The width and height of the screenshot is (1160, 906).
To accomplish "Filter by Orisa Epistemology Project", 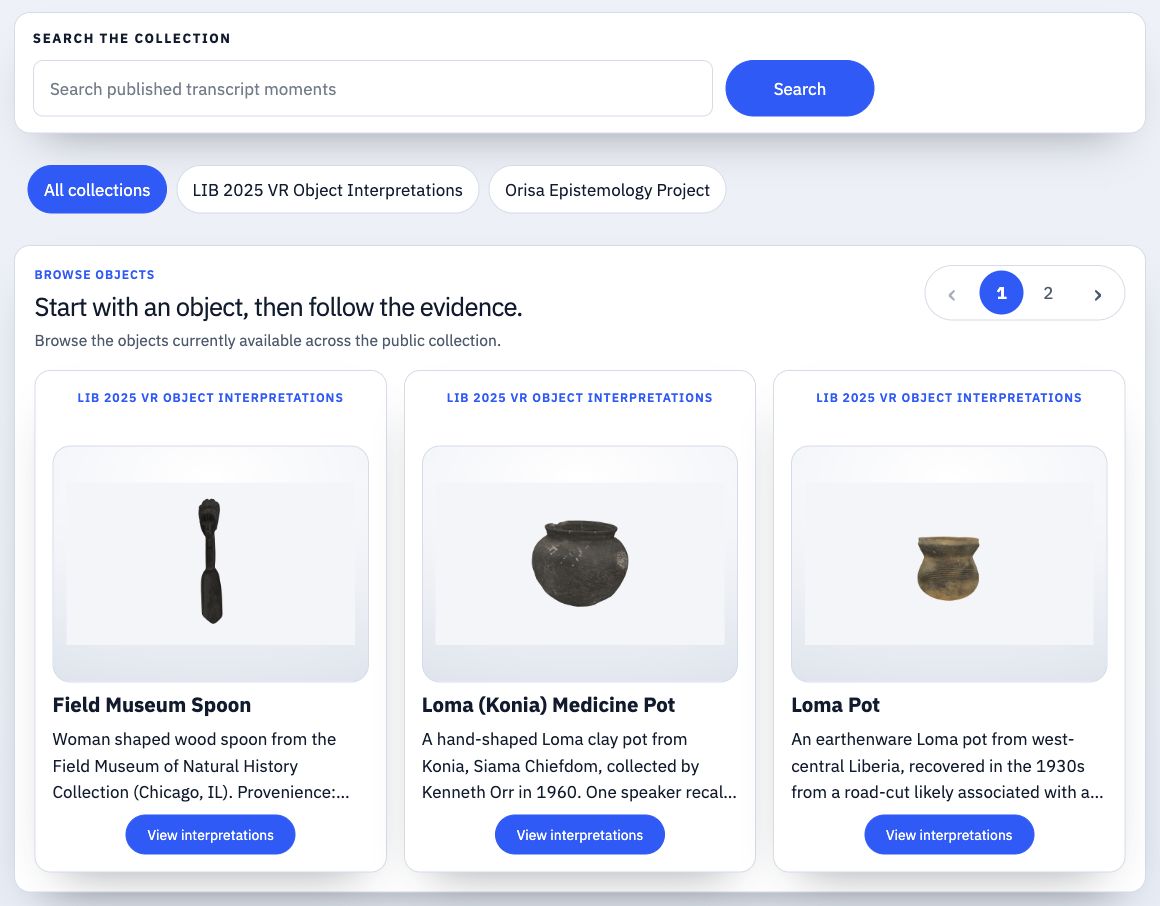I will [607, 189].
